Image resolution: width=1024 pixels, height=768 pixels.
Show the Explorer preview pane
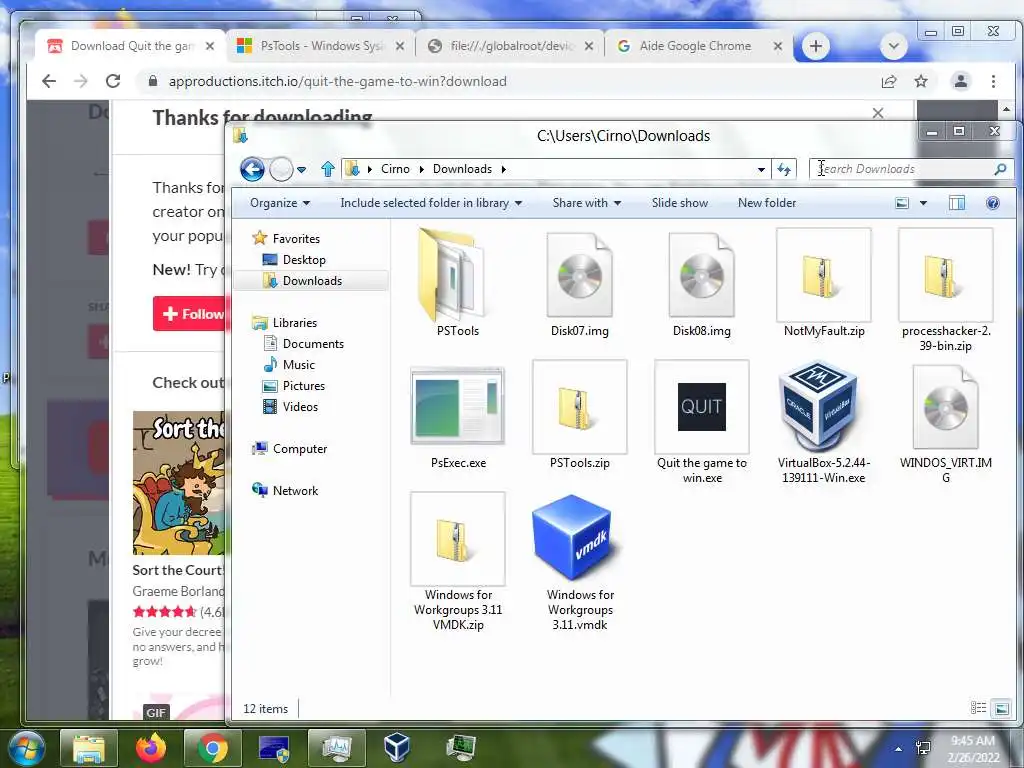[957, 203]
